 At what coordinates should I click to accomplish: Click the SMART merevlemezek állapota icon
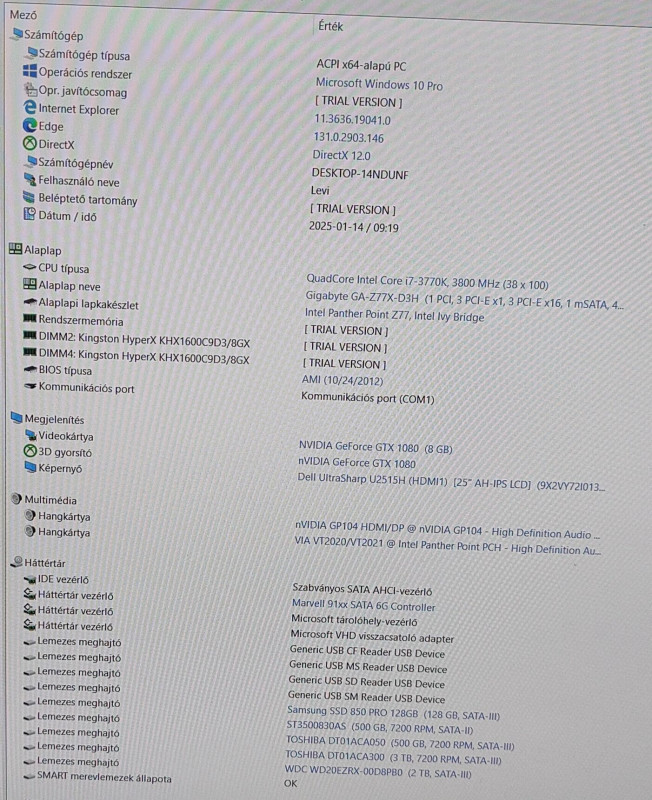[29, 776]
